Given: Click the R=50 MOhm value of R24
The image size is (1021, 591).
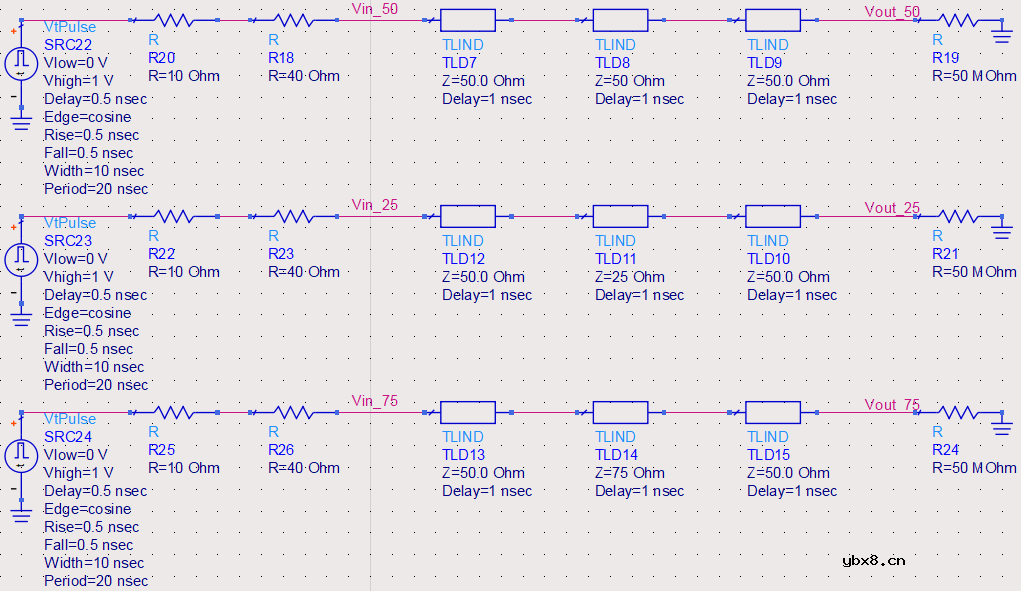Looking at the screenshot, I should click(973, 468).
